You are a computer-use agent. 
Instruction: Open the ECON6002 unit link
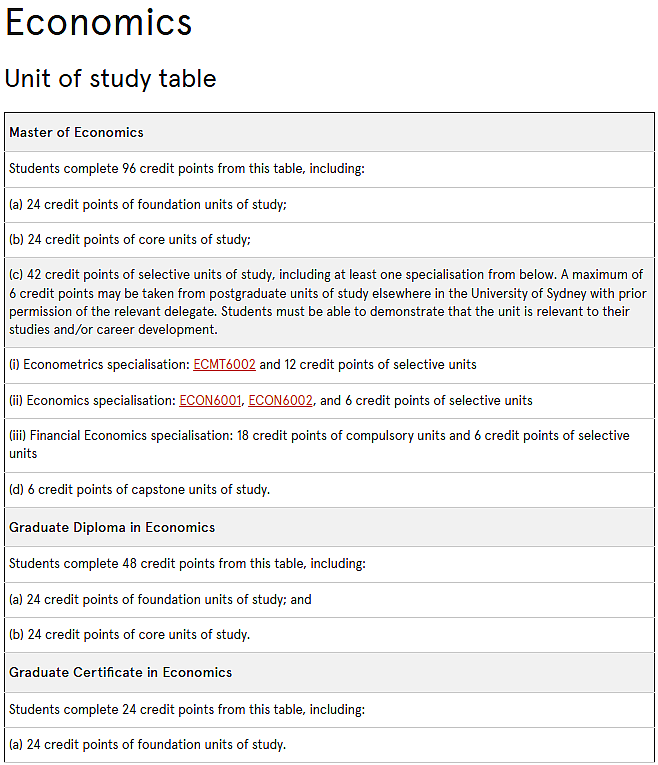(280, 401)
